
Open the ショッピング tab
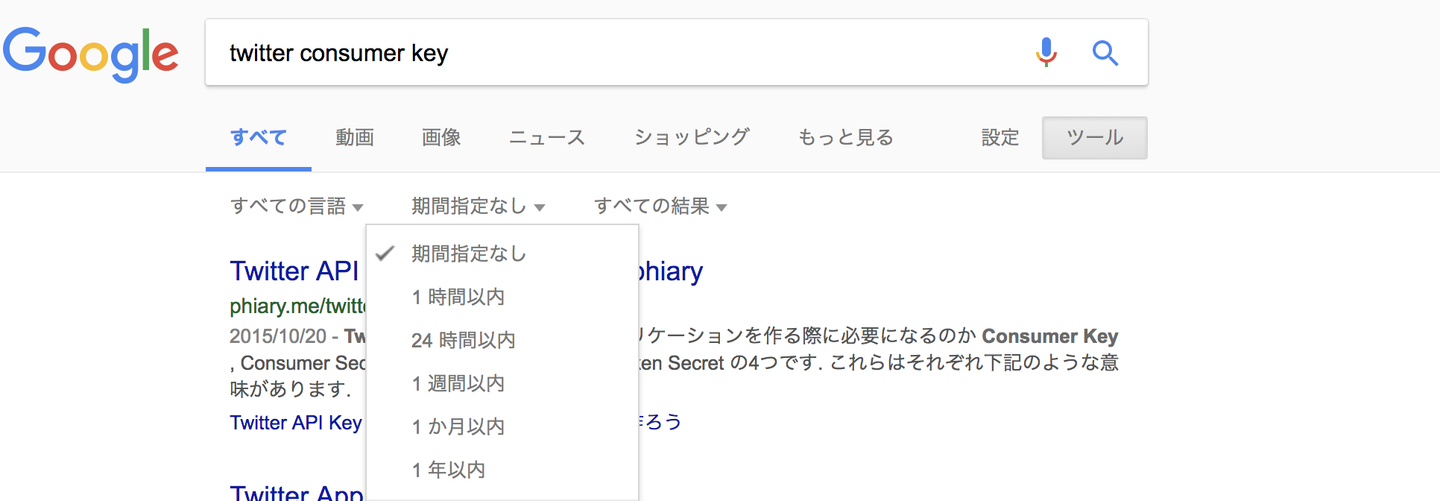click(691, 138)
